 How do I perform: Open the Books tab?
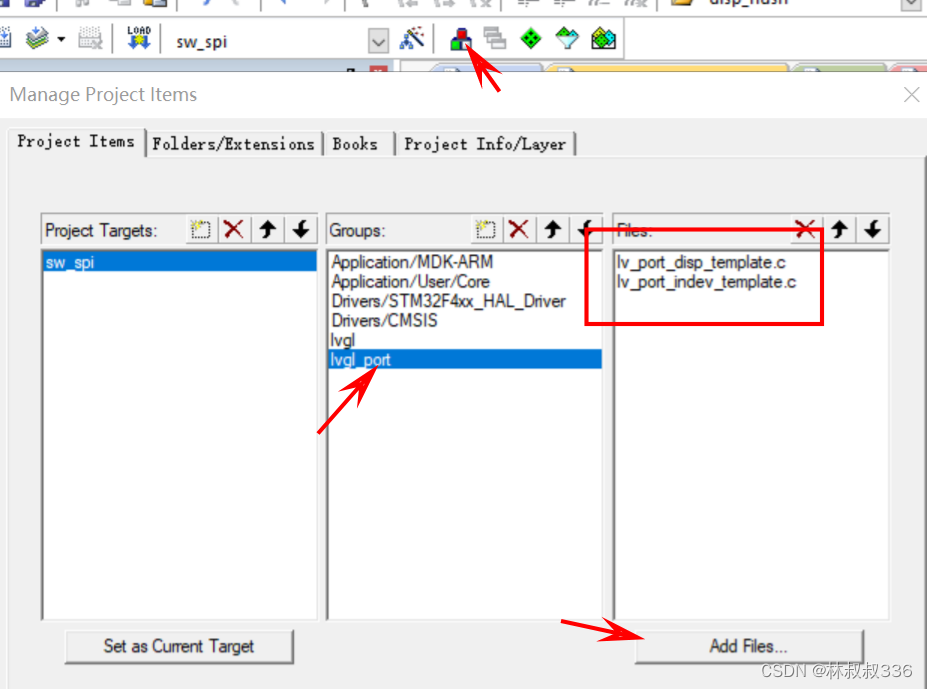(355, 144)
